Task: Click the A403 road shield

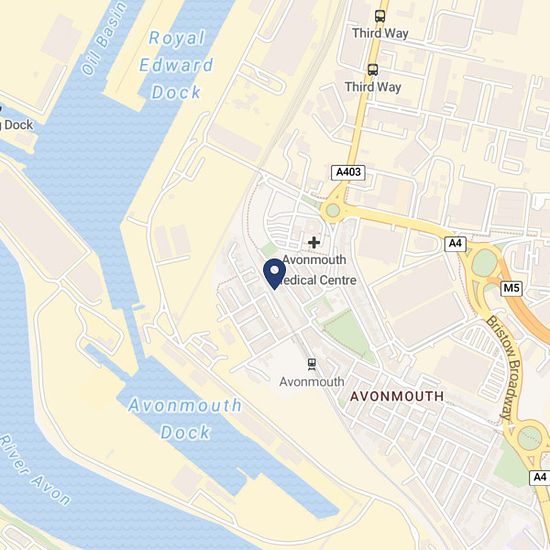Action: (x=348, y=173)
